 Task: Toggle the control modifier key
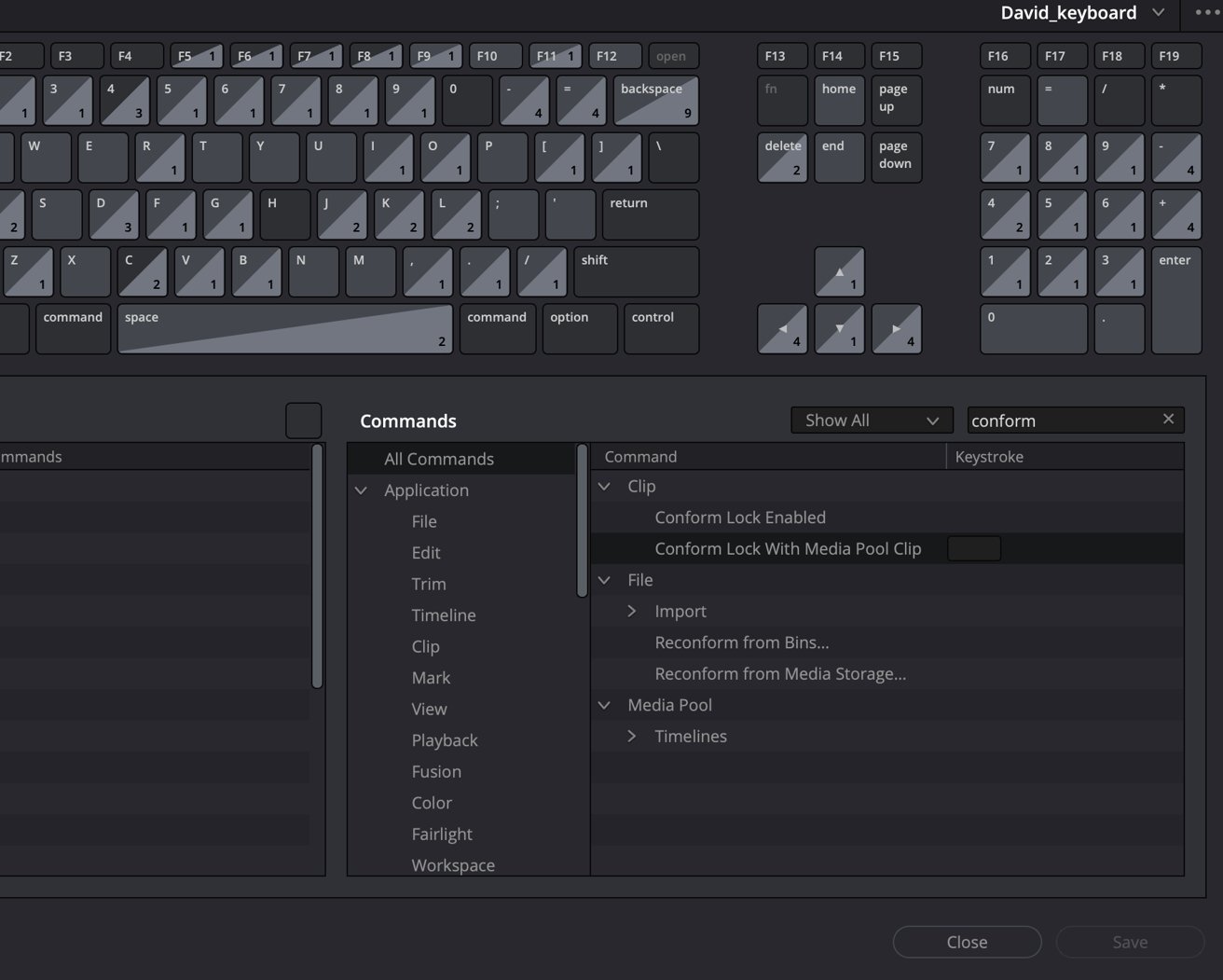(x=660, y=328)
